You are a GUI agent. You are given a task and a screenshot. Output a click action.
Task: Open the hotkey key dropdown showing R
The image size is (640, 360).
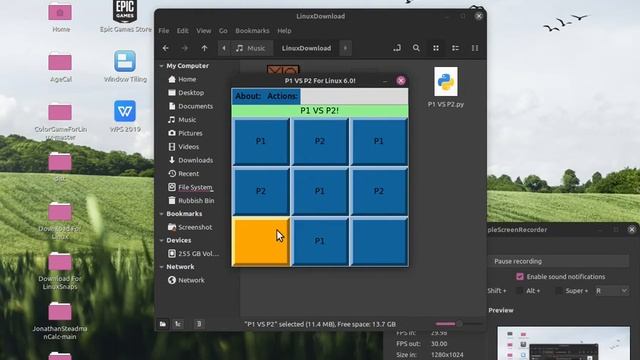point(611,291)
